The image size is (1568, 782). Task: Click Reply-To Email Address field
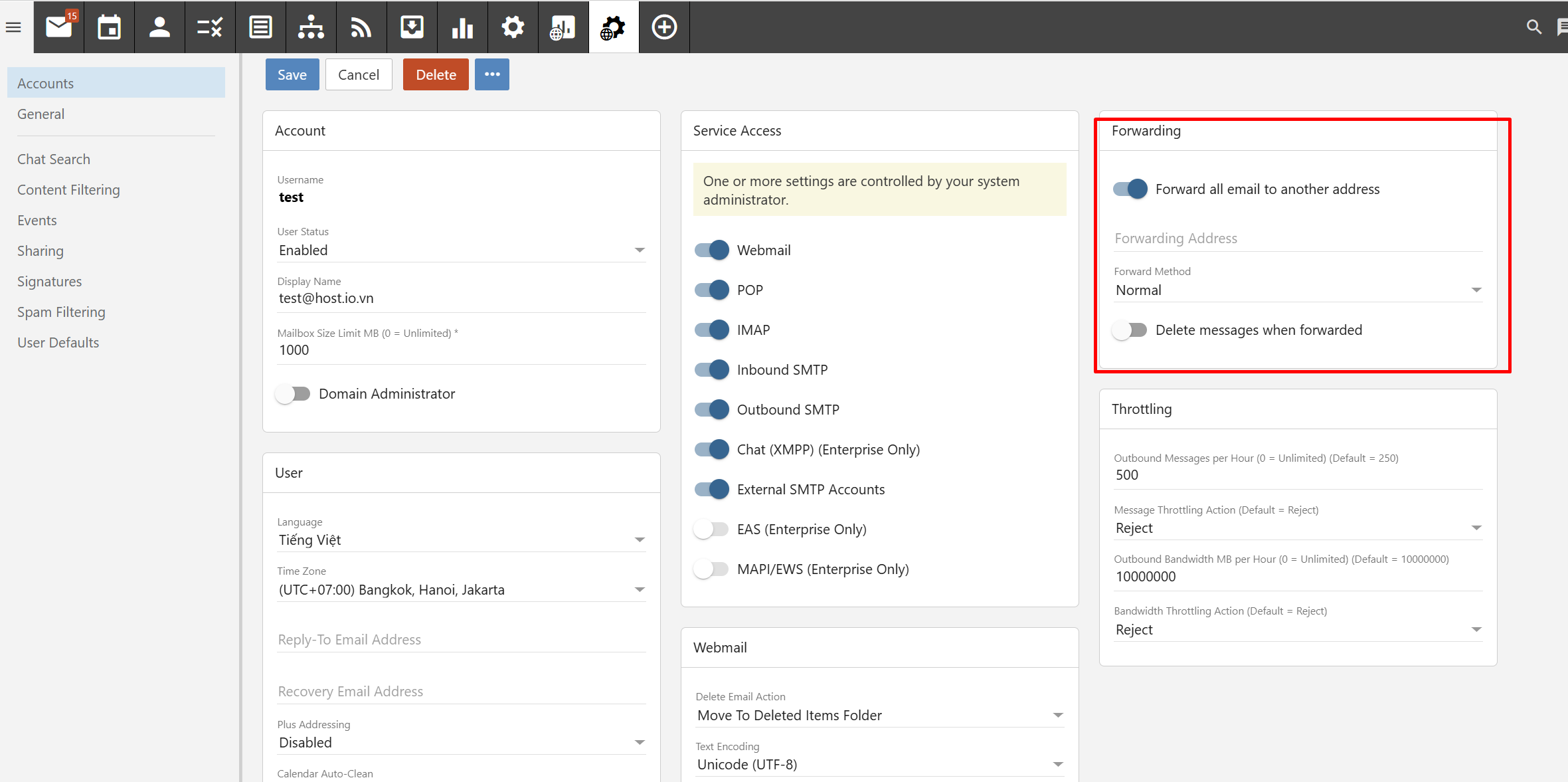click(462, 640)
